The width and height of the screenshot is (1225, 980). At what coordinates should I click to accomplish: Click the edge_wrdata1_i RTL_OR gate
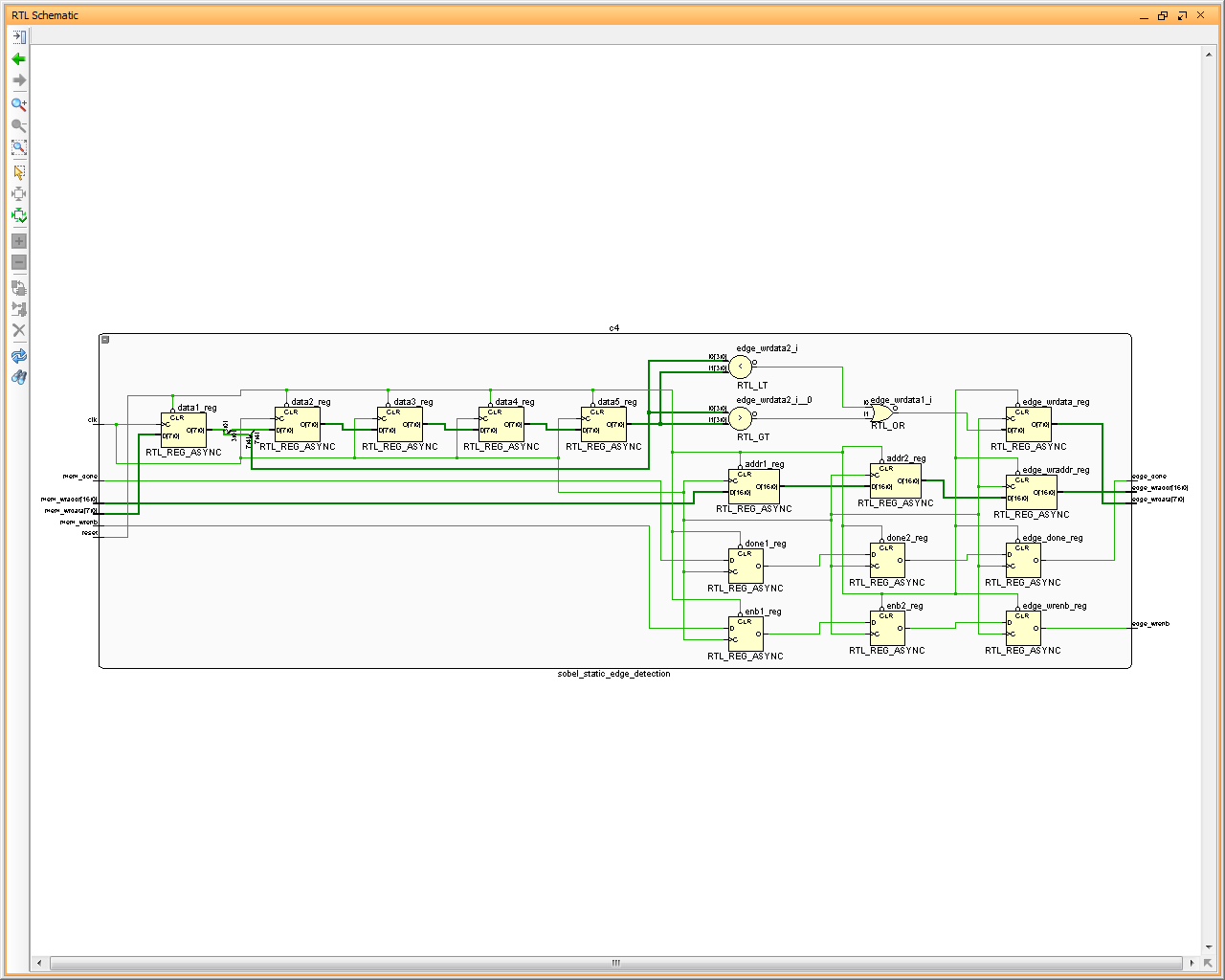click(882, 412)
